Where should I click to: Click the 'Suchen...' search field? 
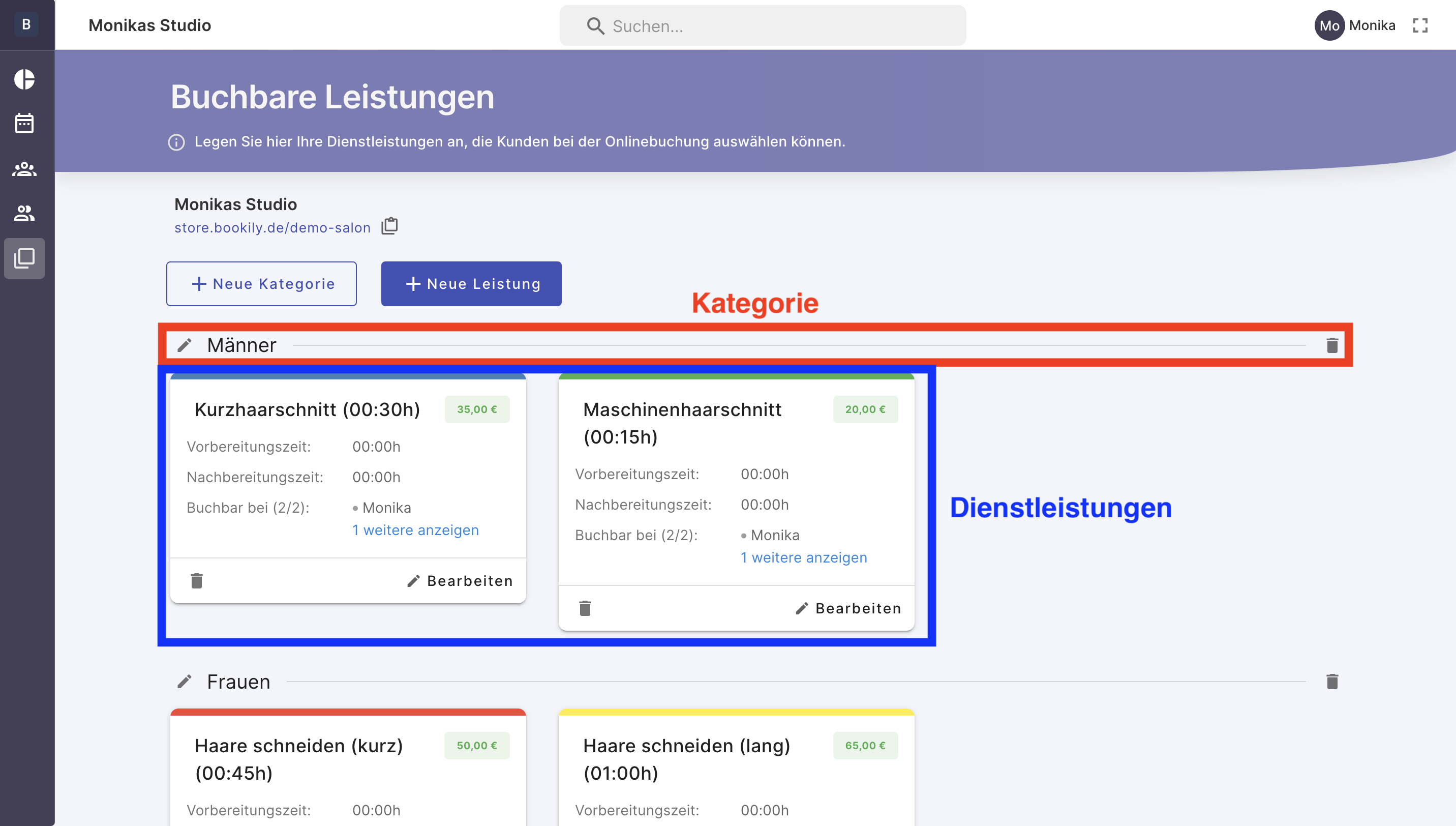tap(762, 25)
